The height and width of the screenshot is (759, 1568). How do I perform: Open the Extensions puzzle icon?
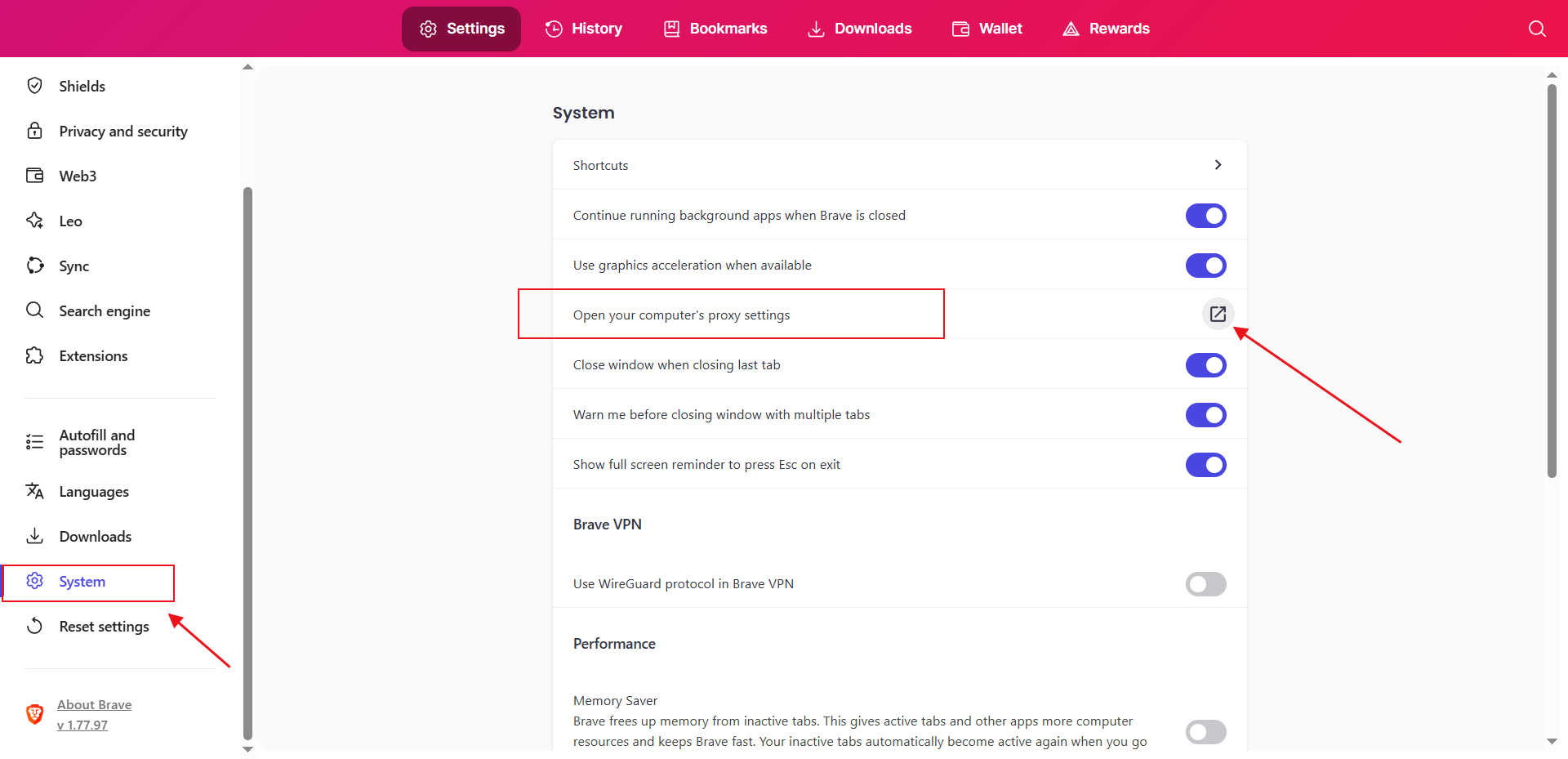tap(34, 355)
